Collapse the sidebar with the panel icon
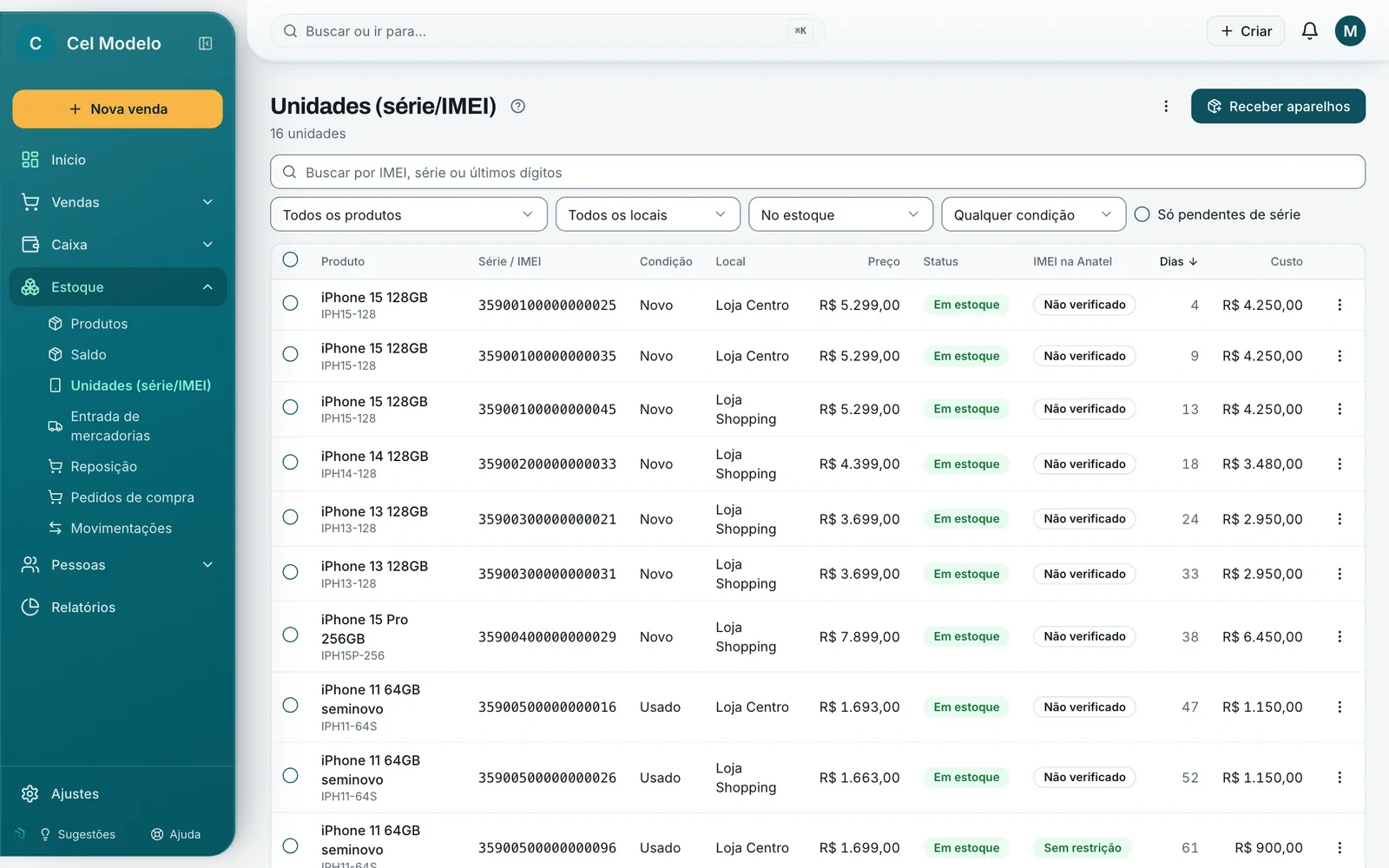1389x868 pixels. (206, 43)
